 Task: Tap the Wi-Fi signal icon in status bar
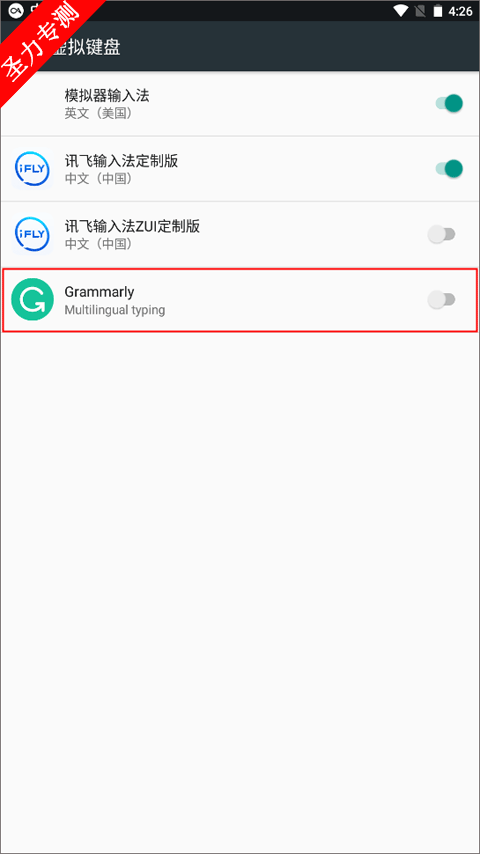[x=402, y=11]
